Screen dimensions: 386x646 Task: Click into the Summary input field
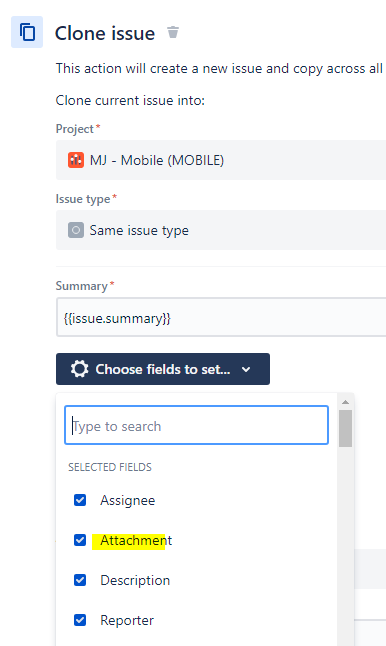coord(221,317)
